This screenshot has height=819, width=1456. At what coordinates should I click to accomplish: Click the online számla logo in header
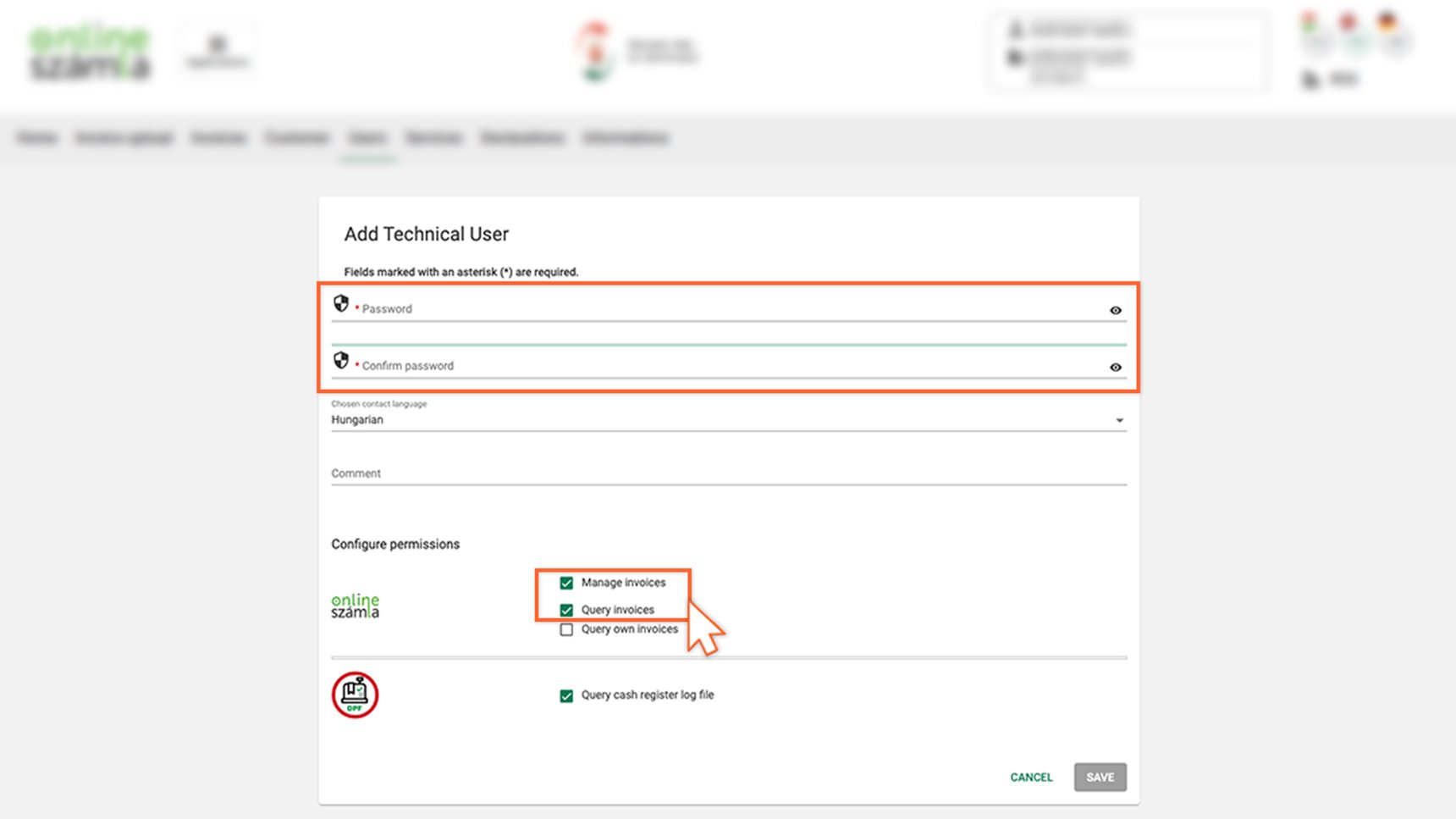pyautogui.click(x=91, y=53)
